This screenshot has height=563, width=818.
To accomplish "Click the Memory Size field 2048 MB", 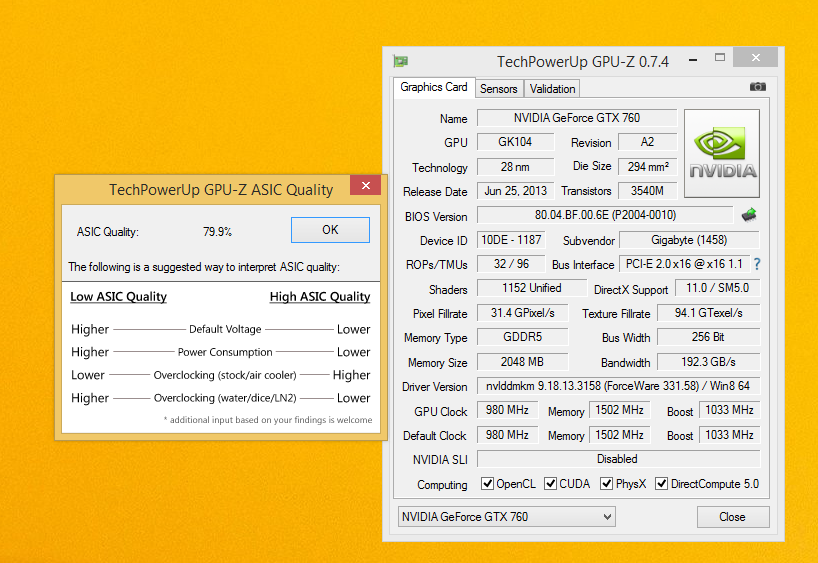I will tap(523, 362).
